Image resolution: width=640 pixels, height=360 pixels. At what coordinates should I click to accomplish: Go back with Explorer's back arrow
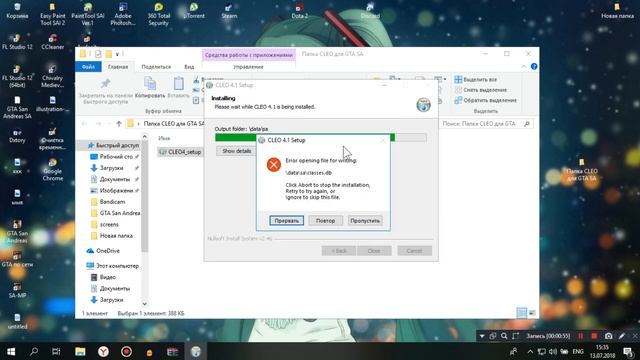[x=84, y=124]
